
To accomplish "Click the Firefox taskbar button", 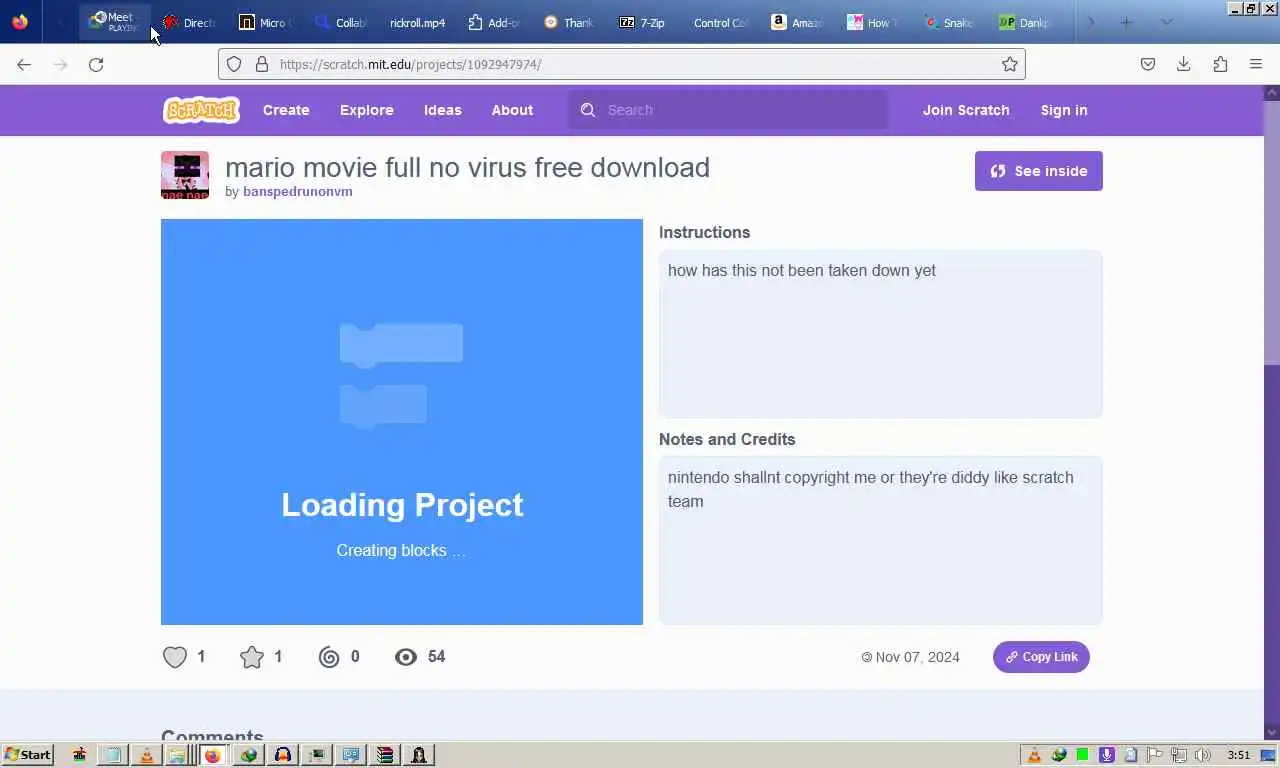I will point(213,755).
